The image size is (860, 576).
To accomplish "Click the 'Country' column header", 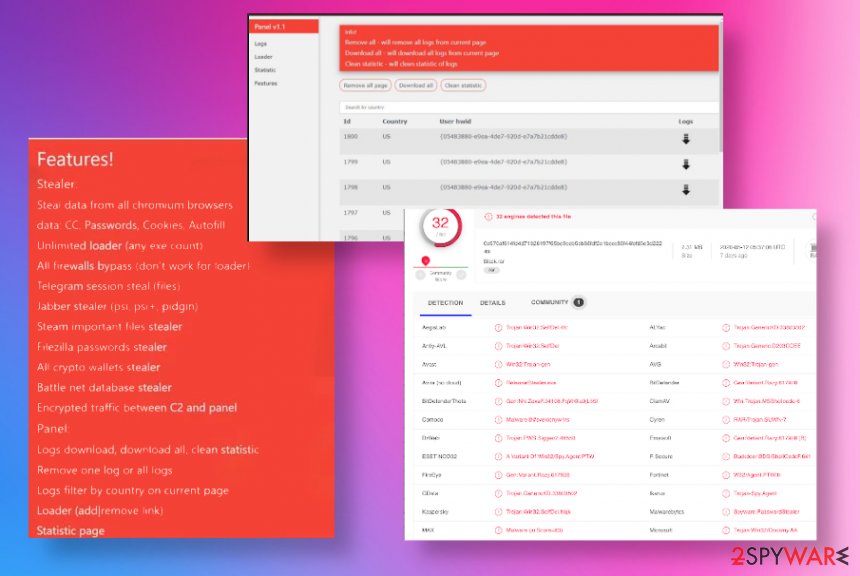I will click(x=395, y=121).
